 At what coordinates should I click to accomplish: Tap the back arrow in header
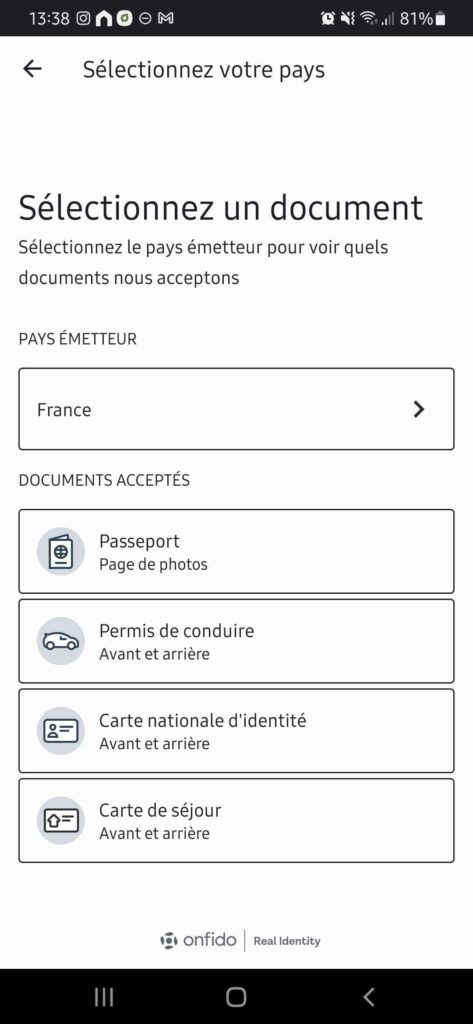(x=32, y=69)
